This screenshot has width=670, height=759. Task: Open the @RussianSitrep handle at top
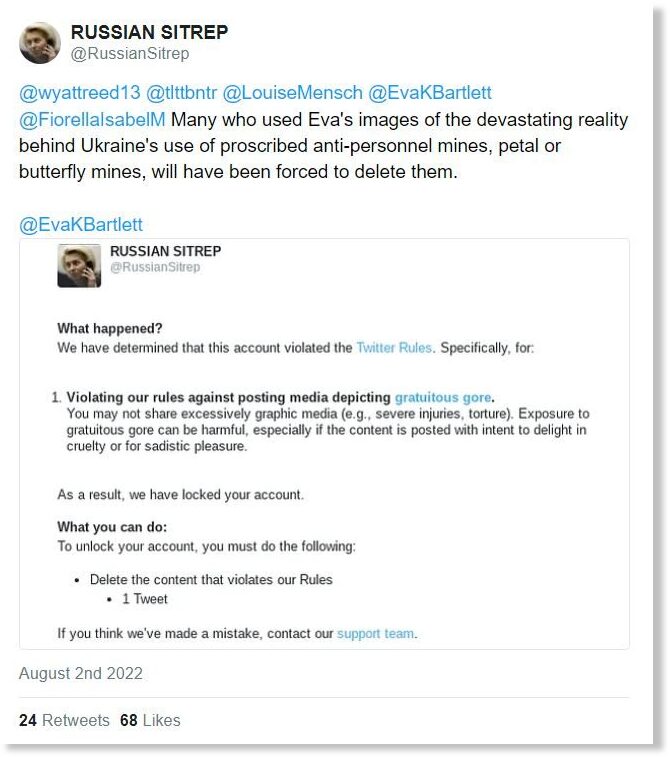click(x=130, y=53)
